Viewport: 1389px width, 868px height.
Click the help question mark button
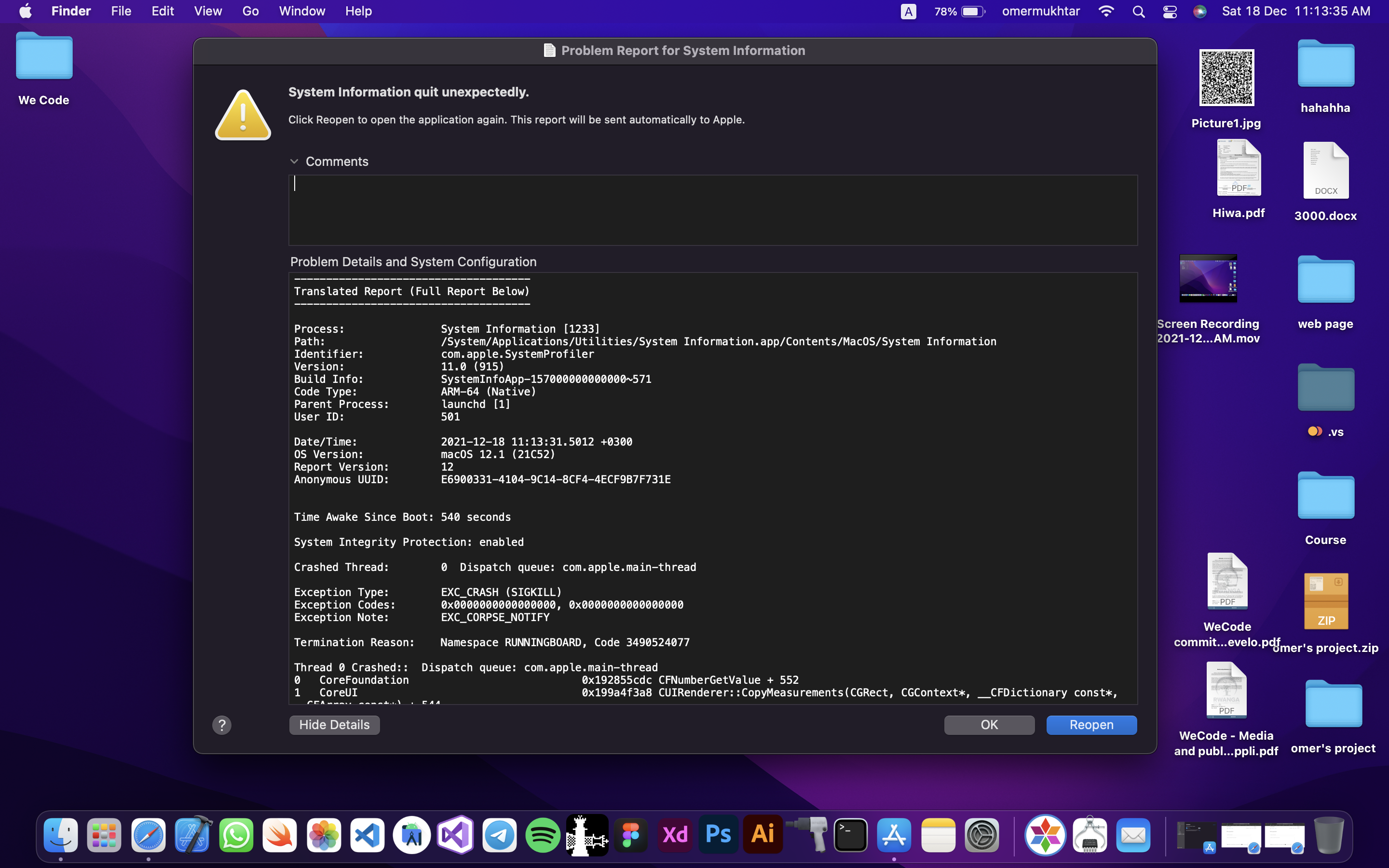[x=221, y=725]
